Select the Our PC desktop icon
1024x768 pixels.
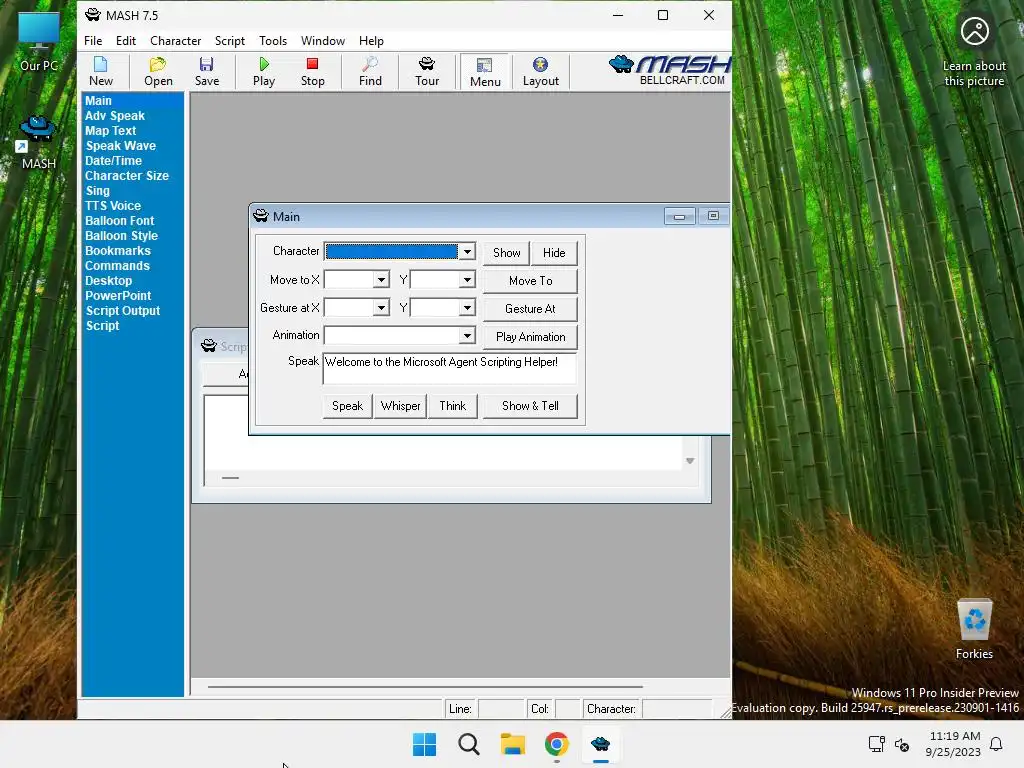(39, 42)
